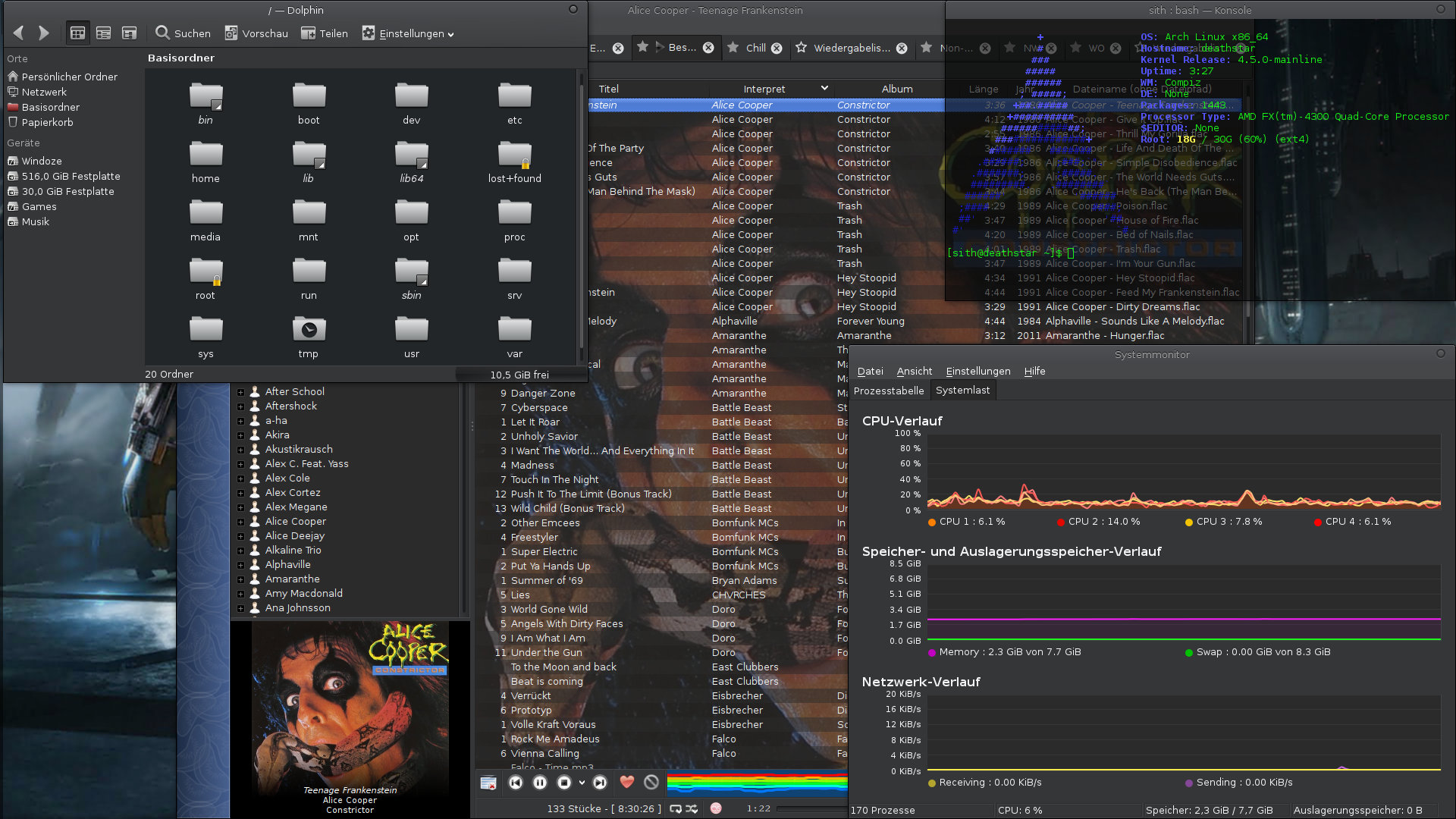Toggle repeat mode in the status bar
1456x819 pixels.
[675, 809]
